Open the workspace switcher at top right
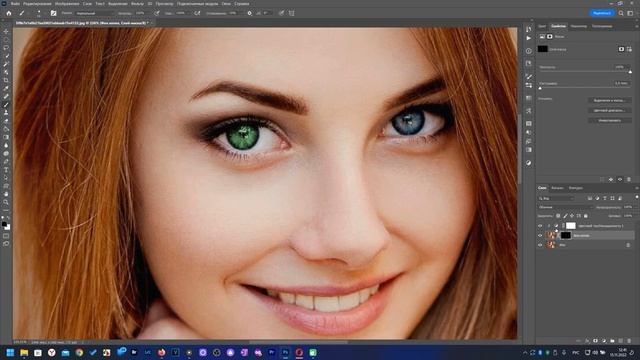The height and width of the screenshot is (360, 640). click(x=630, y=13)
